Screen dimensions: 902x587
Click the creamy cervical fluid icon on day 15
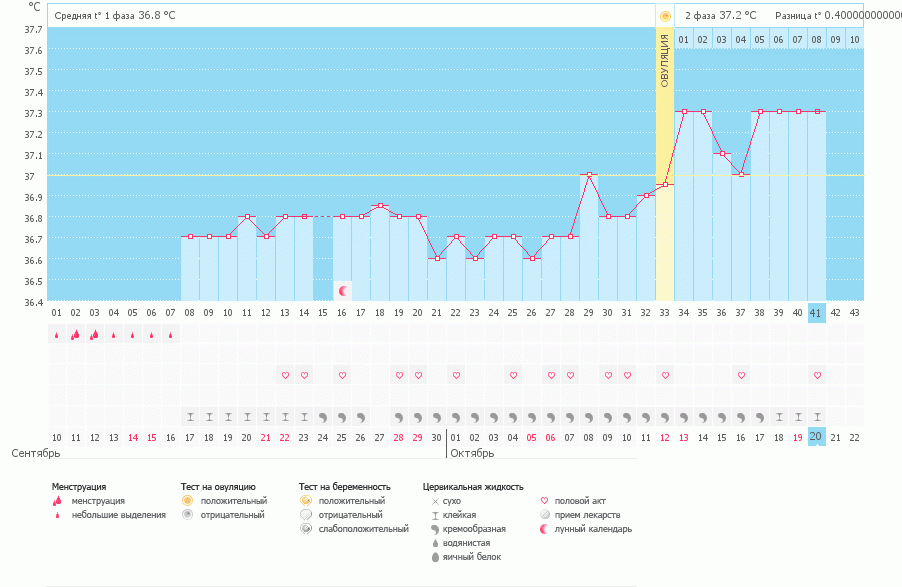pyautogui.click(x=323, y=416)
